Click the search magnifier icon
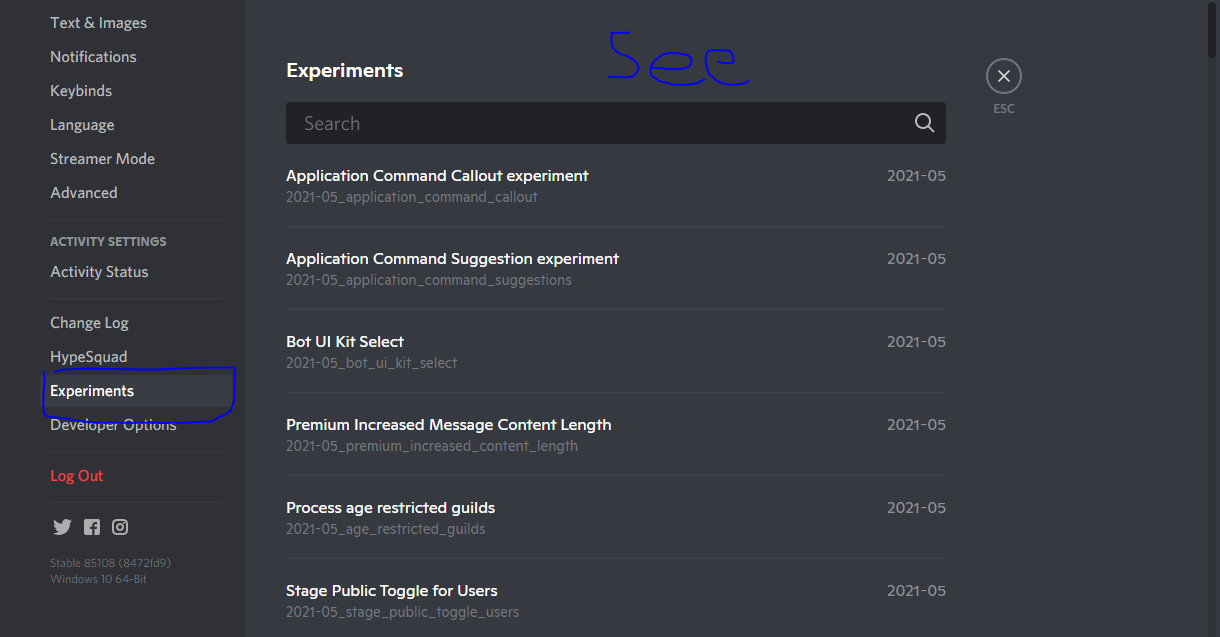This screenshot has height=637, width=1220. pos(923,122)
